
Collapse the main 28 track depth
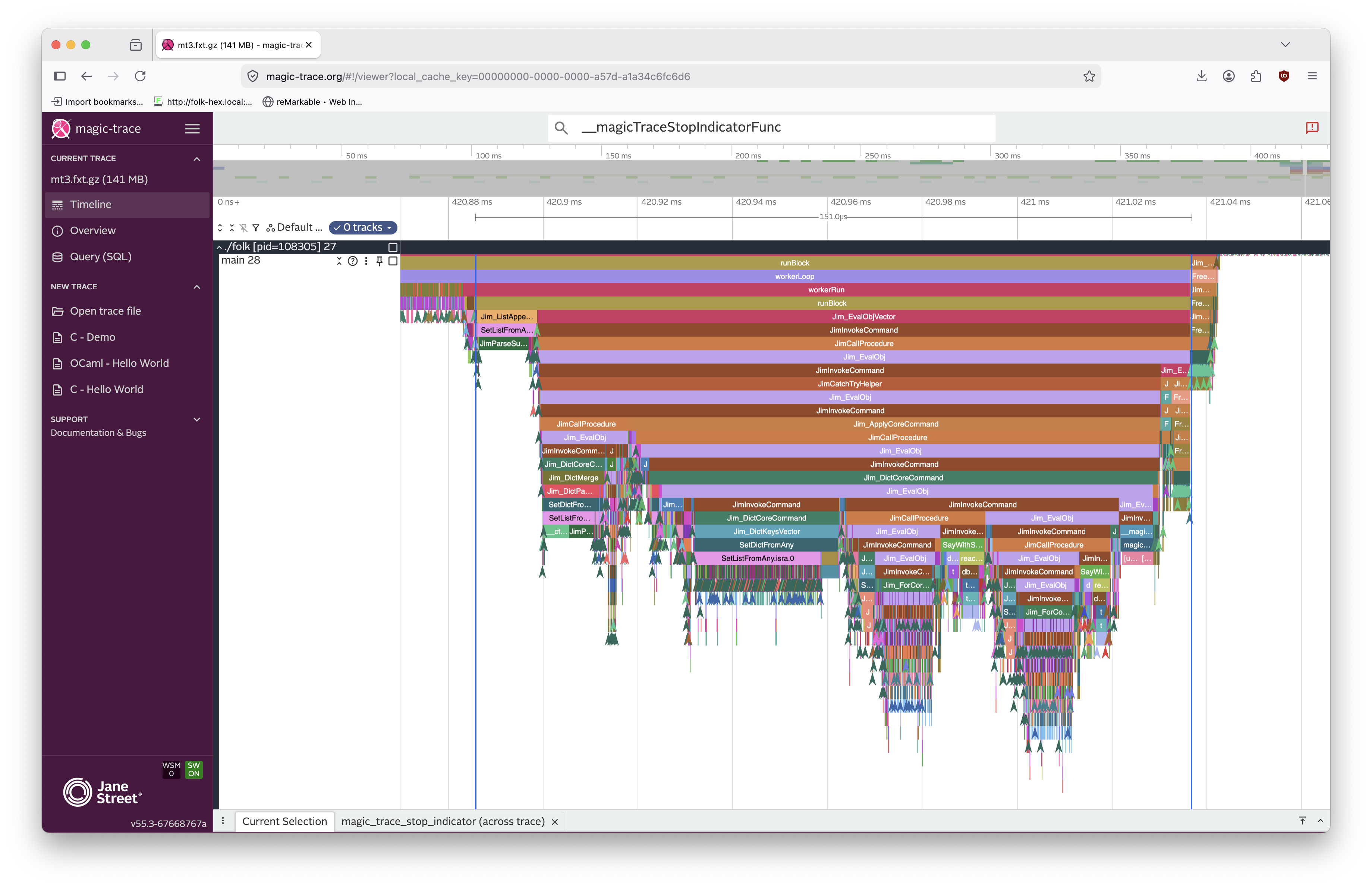point(340,261)
